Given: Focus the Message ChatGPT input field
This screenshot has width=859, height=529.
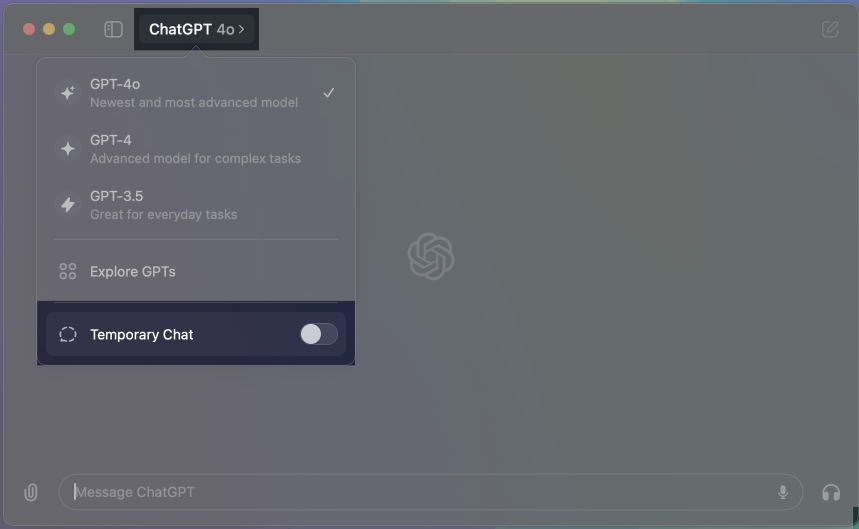Looking at the screenshot, I should (x=431, y=492).
